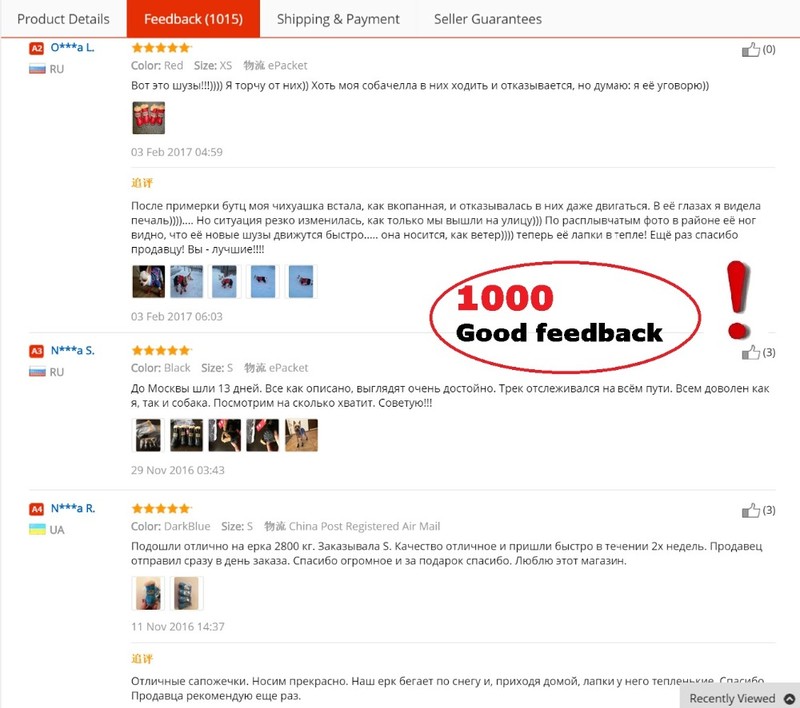Open reviewer profile O***a L.
Viewport: 800px width, 708px height.
[72, 47]
